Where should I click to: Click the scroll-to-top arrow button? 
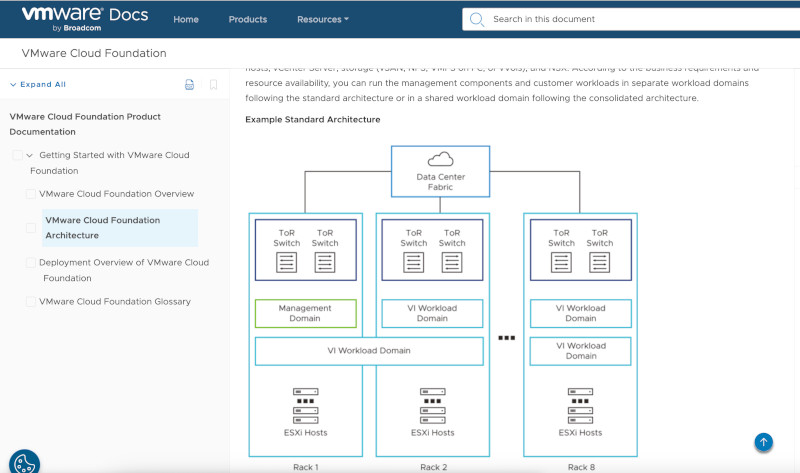764,442
